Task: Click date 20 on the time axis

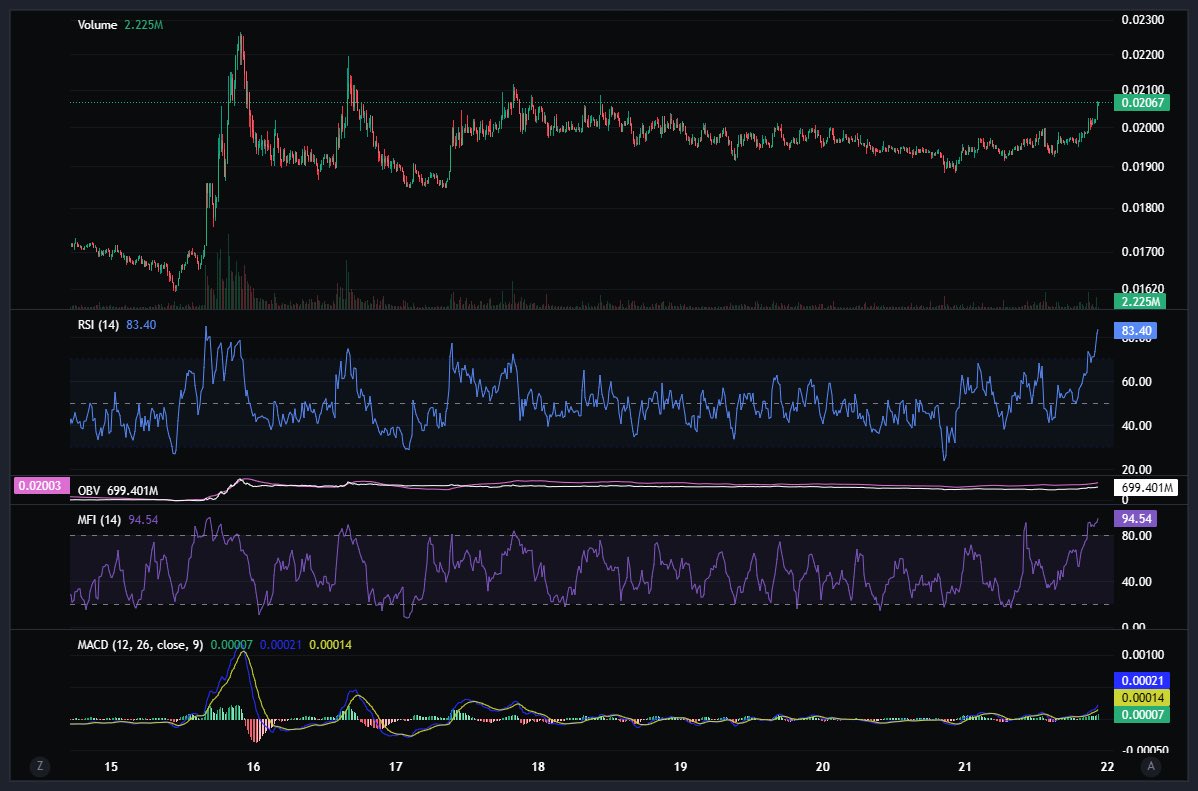Action: point(823,767)
